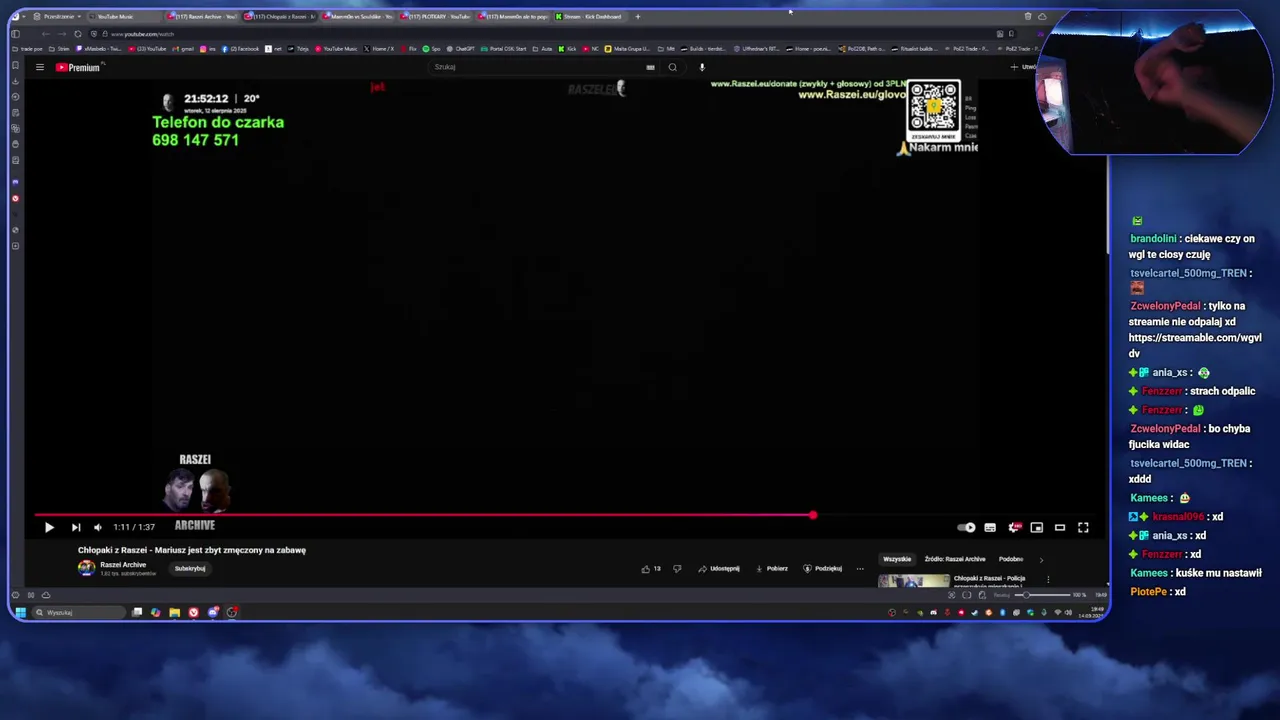Click the Pobierz download button
This screenshot has width=1280, height=720.
[x=771, y=568]
